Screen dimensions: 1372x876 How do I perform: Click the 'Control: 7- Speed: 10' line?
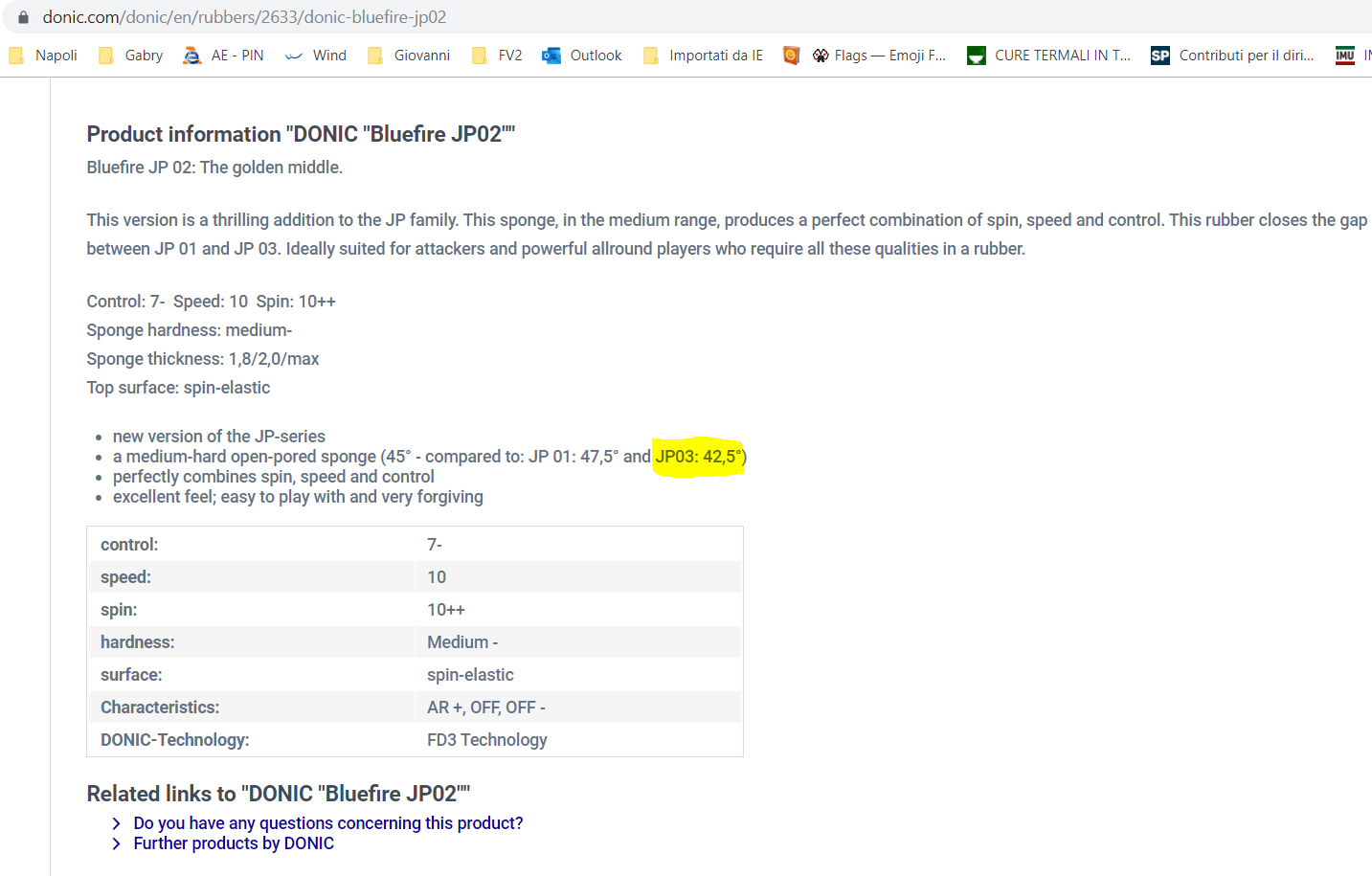tap(212, 302)
